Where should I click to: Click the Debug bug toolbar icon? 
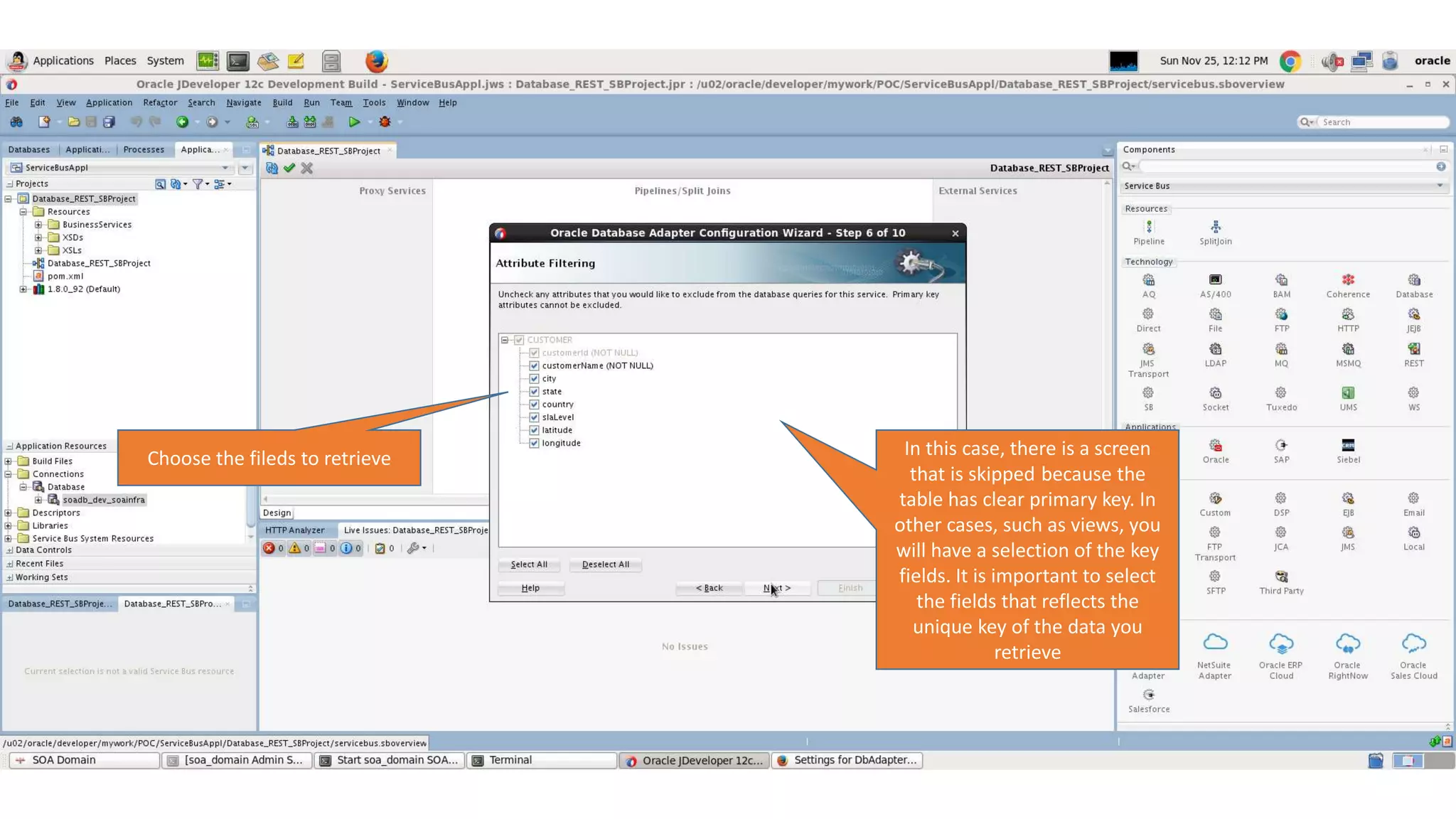tap(385, 122)
